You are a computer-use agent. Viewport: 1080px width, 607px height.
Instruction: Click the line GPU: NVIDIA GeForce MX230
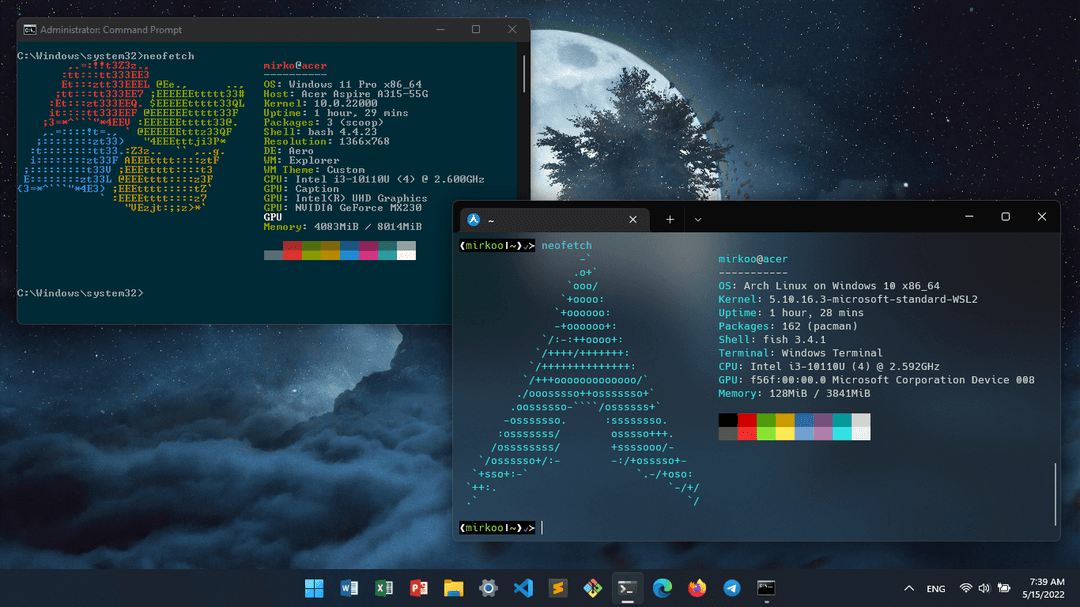click(342, 207)
